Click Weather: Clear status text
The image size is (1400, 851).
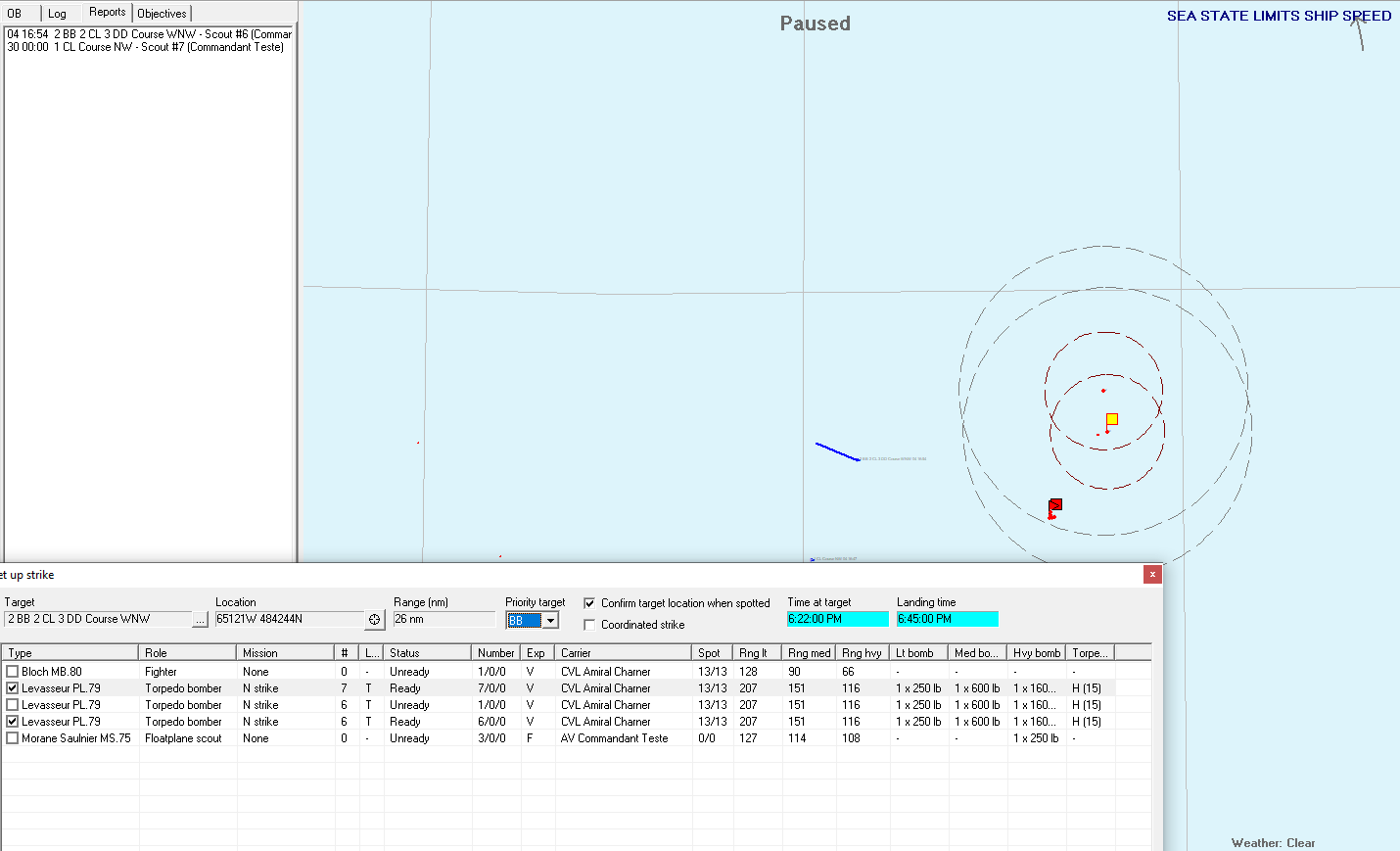pyautogui.click(x=1273, y=843)
